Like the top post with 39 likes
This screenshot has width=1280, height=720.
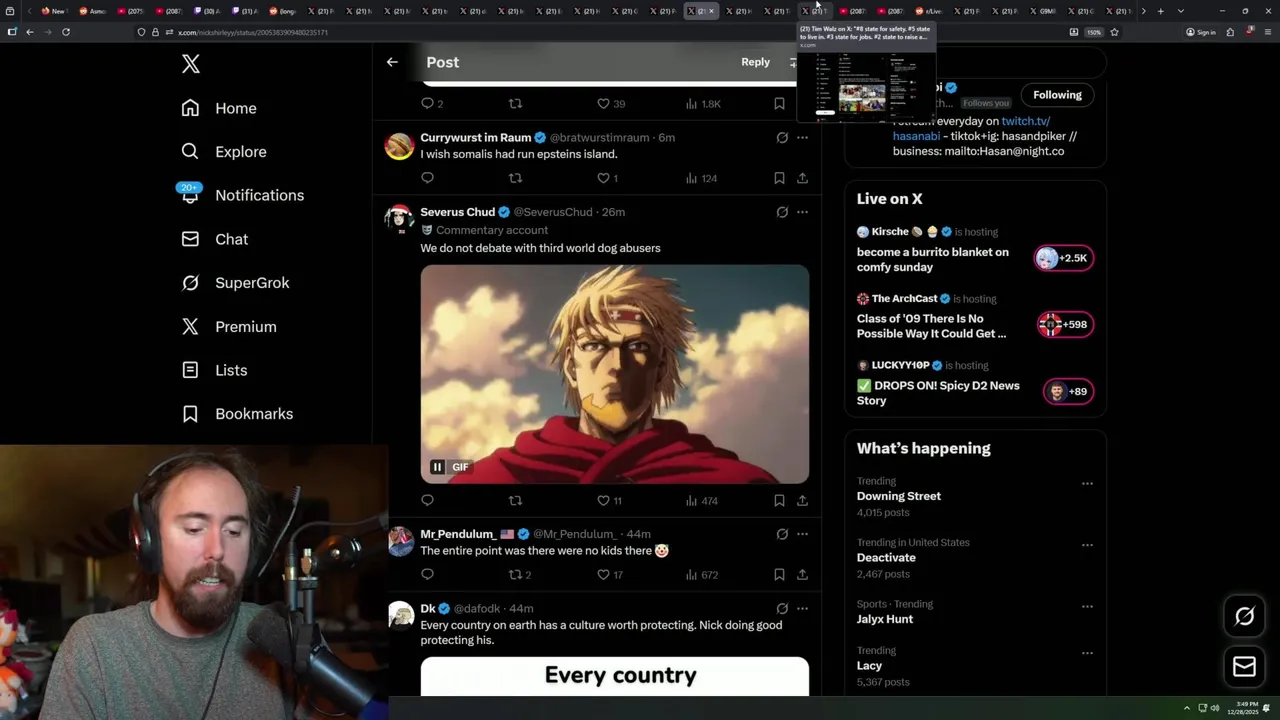coord(611,104)
